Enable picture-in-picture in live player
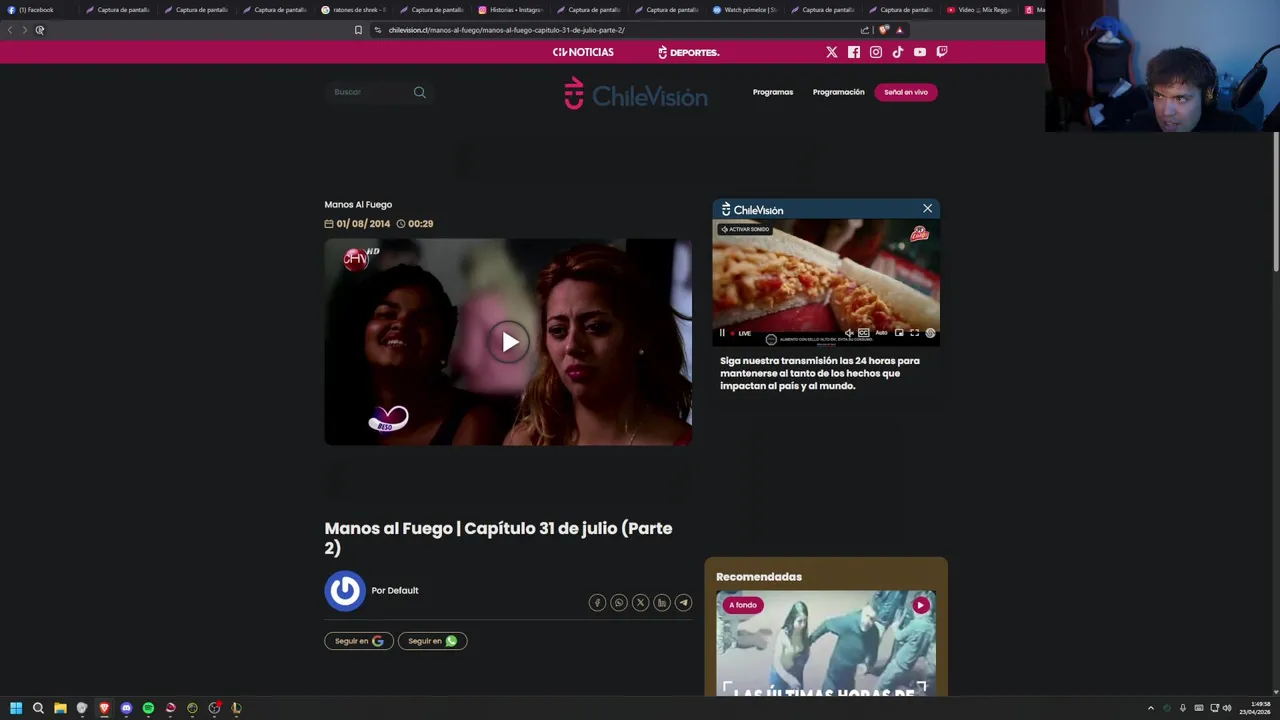The width and height of the screenshot is (1280, 720). (899, 333)
